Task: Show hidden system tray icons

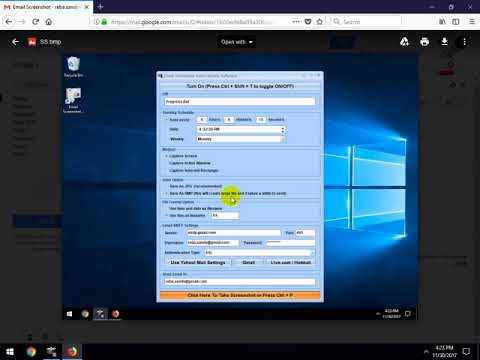Action: pyautogui.click(x=426, y=352)
